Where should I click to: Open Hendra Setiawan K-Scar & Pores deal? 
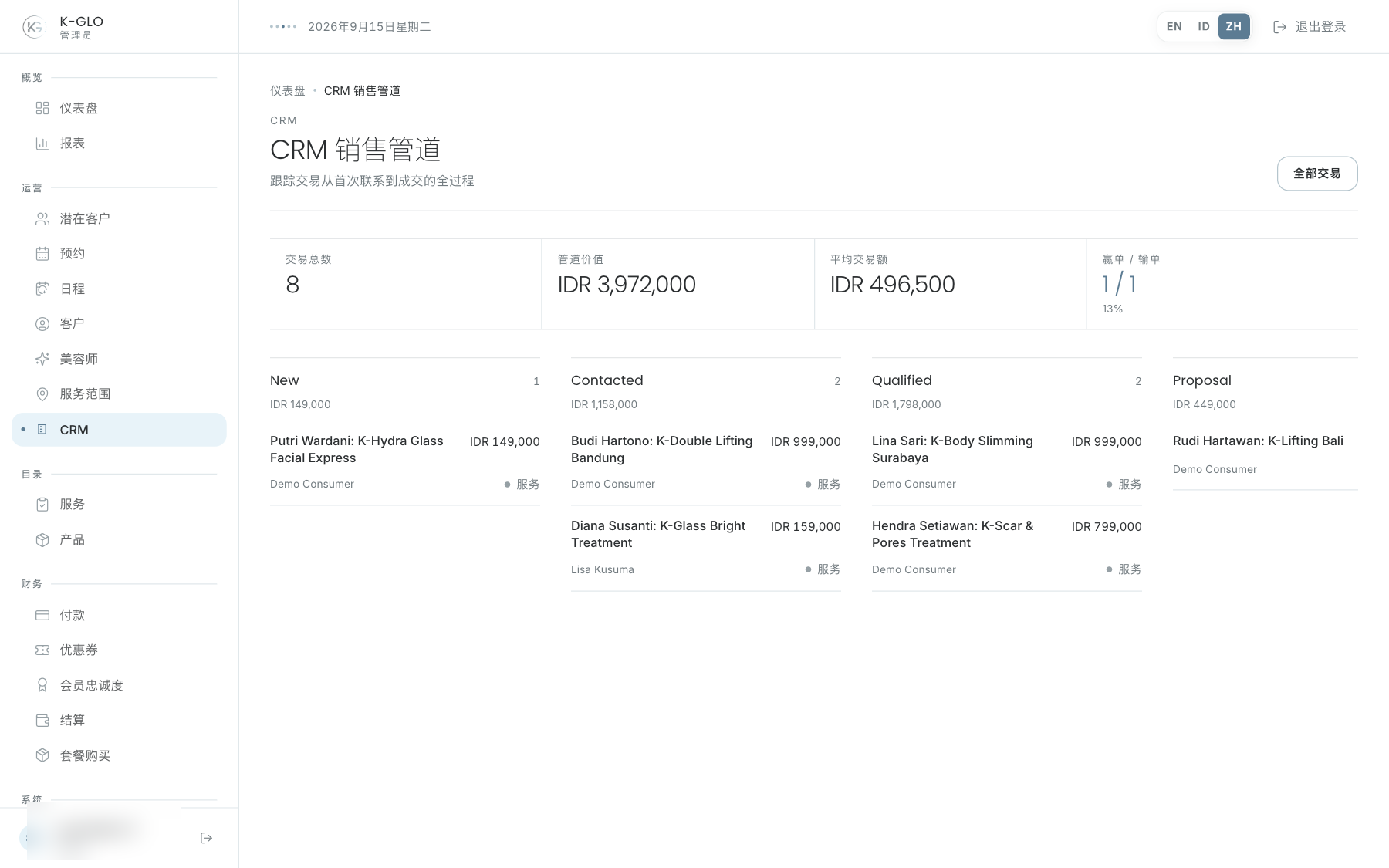coord(1006,548)
